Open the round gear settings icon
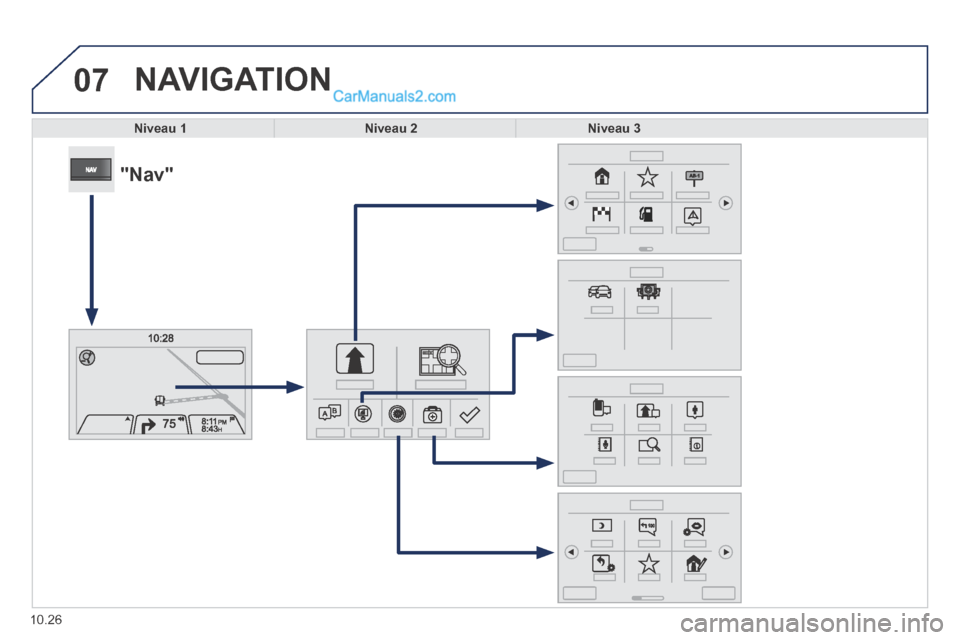 coord(397,415)
